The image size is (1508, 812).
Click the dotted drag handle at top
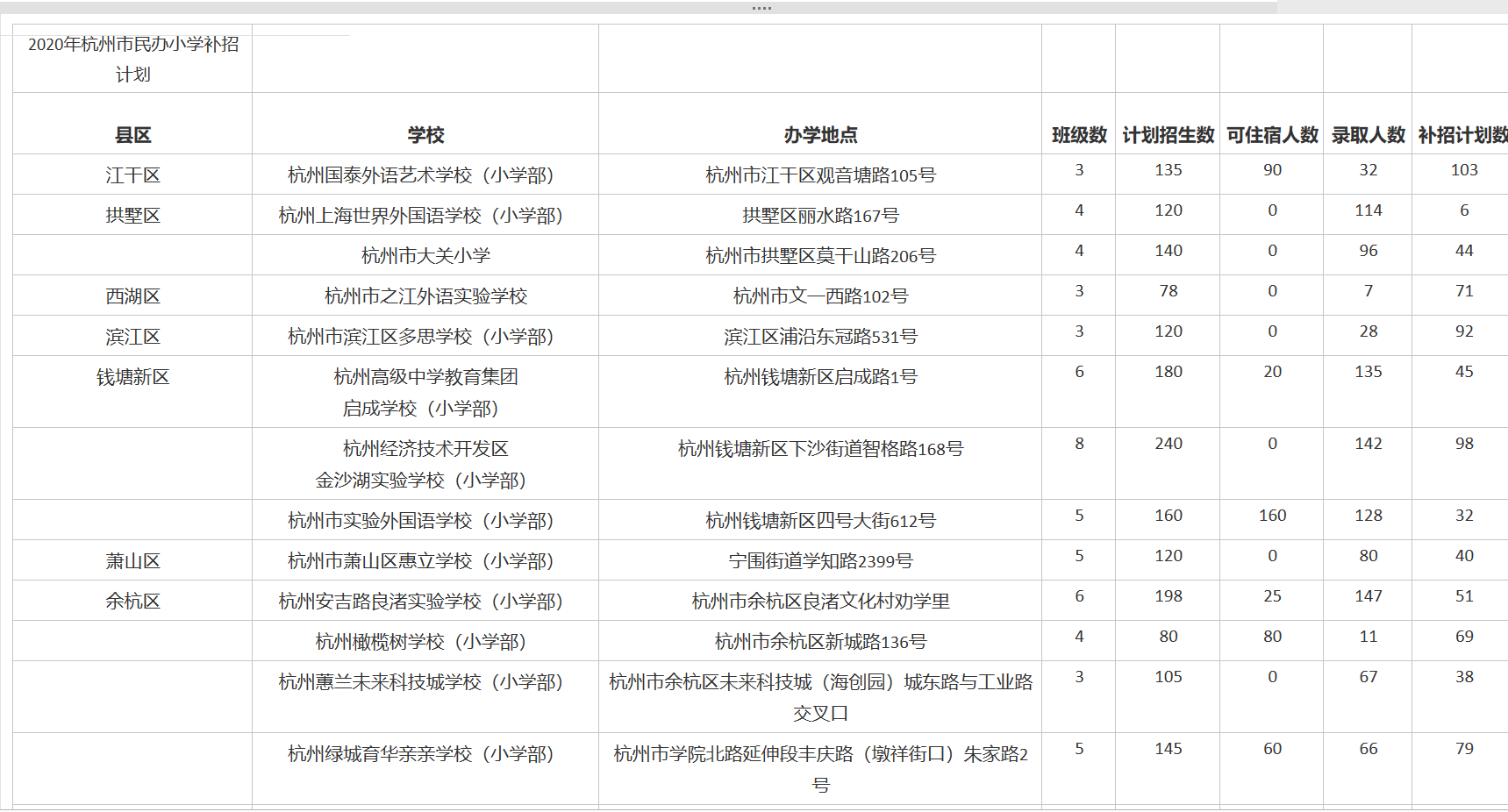tap(761, 8)
